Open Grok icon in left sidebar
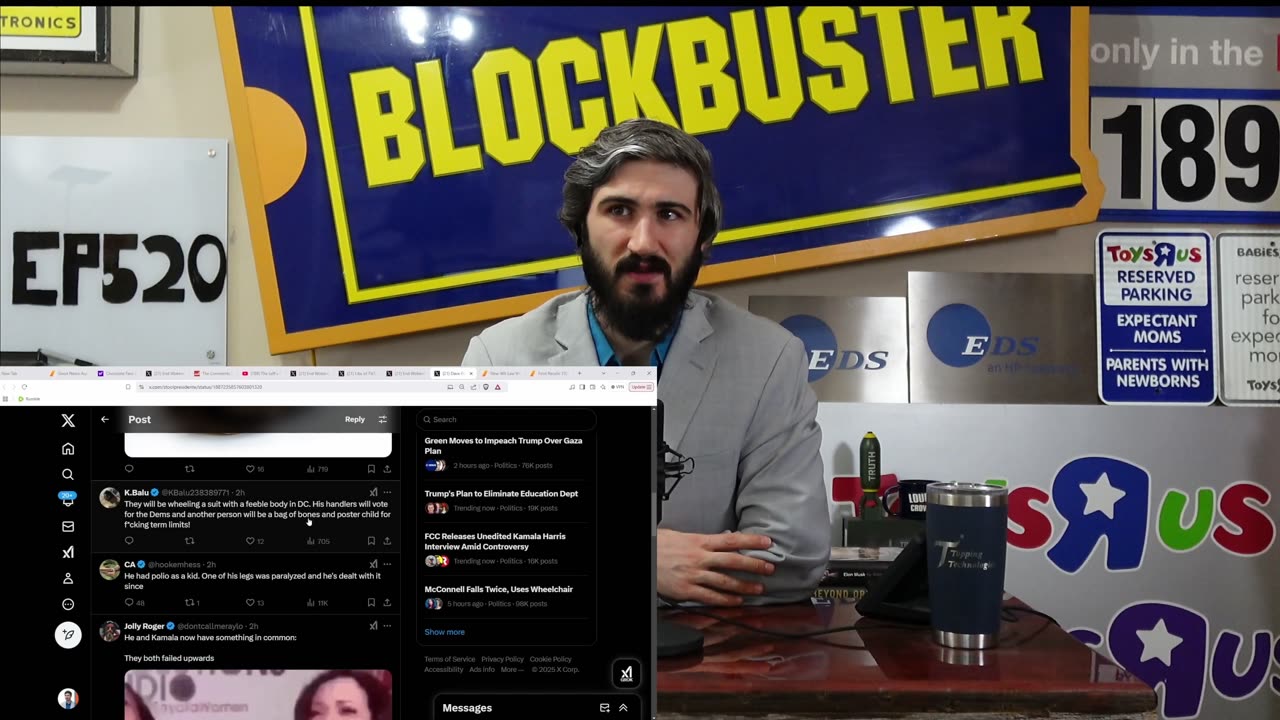Screen dimensions: 1280x720 [x=68, y=552]
